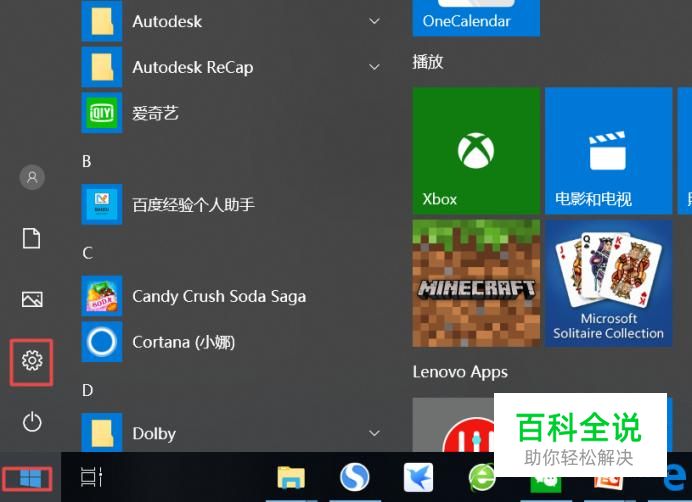
Task: Open the Pictures icon in the sidebar
Action: [32, 299]
